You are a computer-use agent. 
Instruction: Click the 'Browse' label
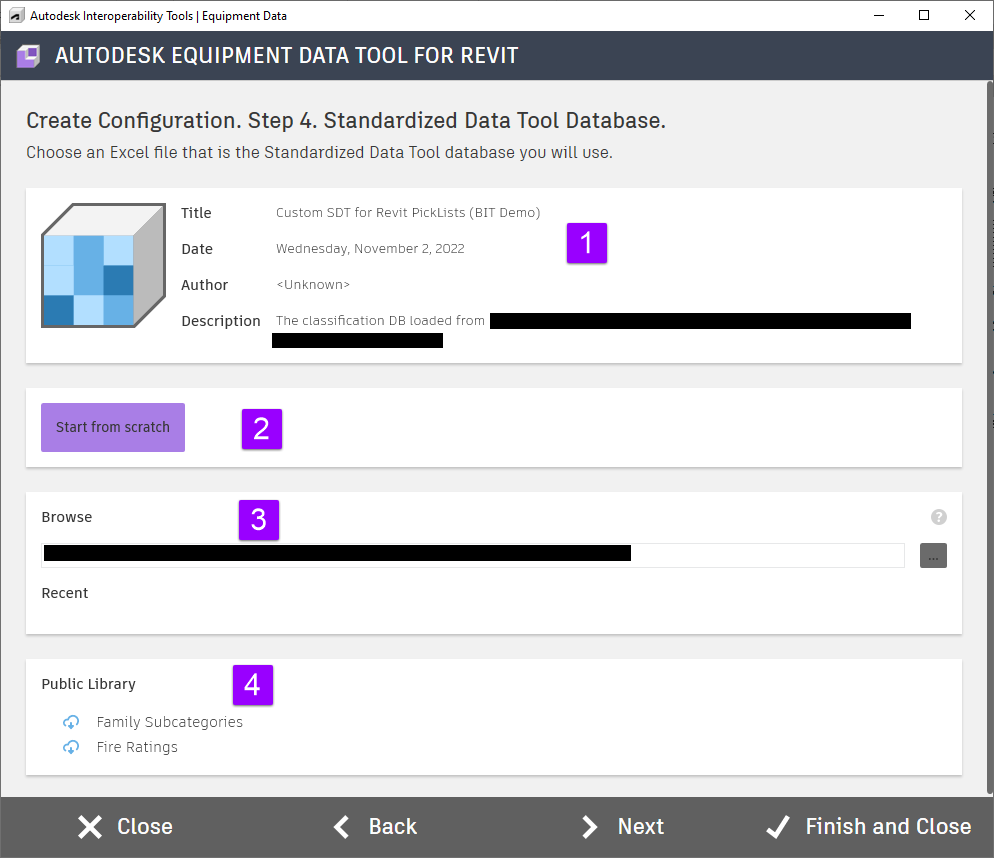click(67, 517)
